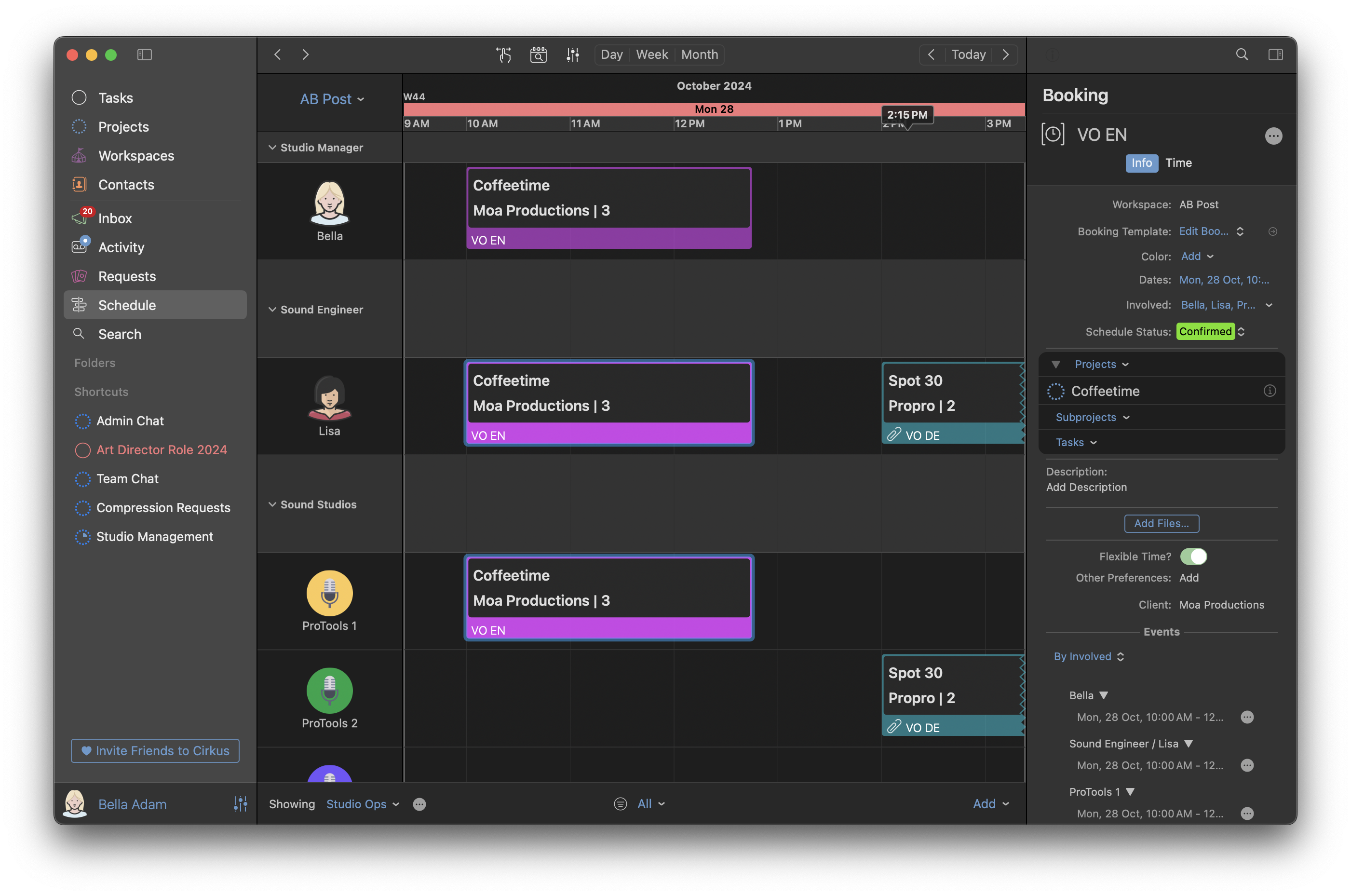Click Invite Friends to Cirkus button
The width and height of the screenshot is (1351, 896).
pos(155,751)
